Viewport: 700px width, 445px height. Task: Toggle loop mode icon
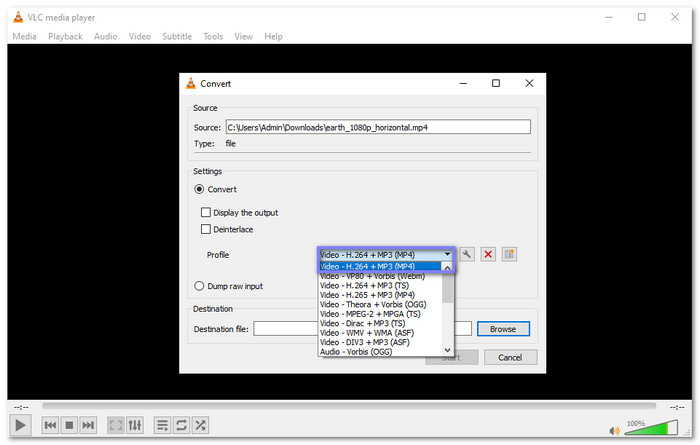point(181,425)
